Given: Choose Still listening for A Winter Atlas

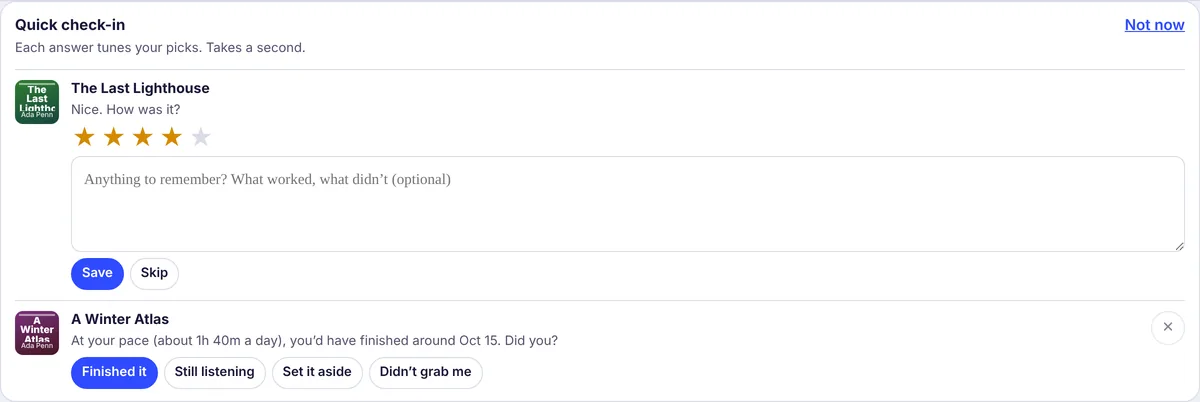Looking at the screenshot, I should pyautogui.click(x=215, y=372).
